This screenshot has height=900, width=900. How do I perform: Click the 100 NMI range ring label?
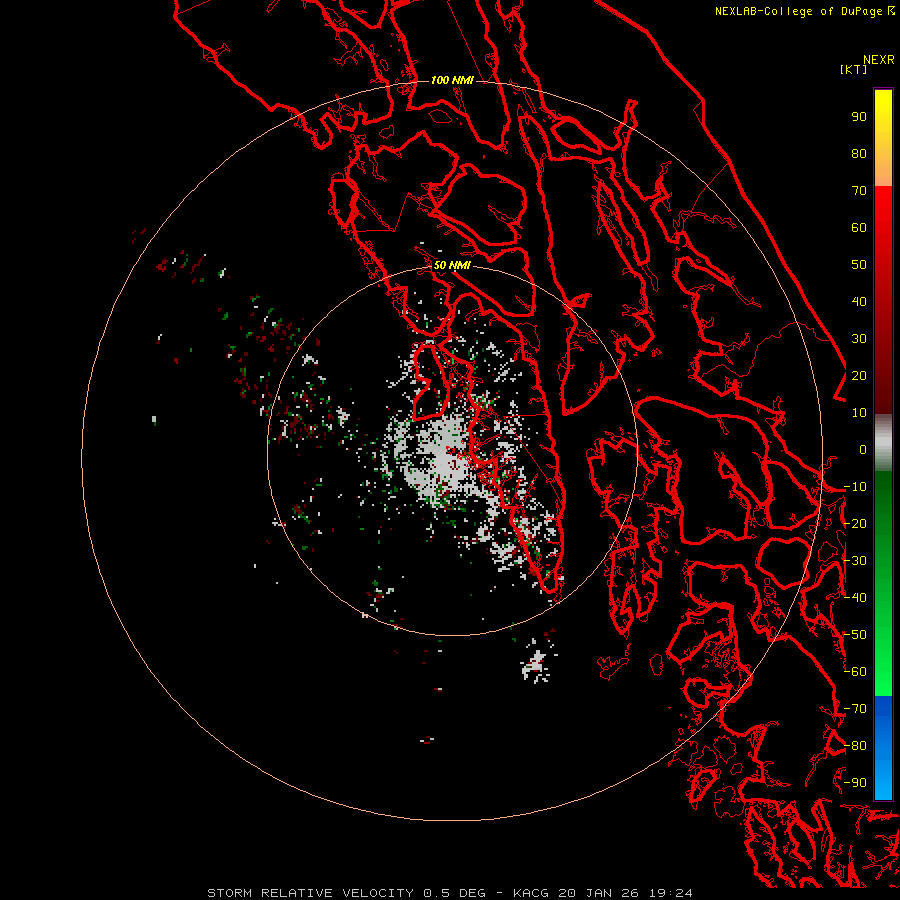click(452, 80)
